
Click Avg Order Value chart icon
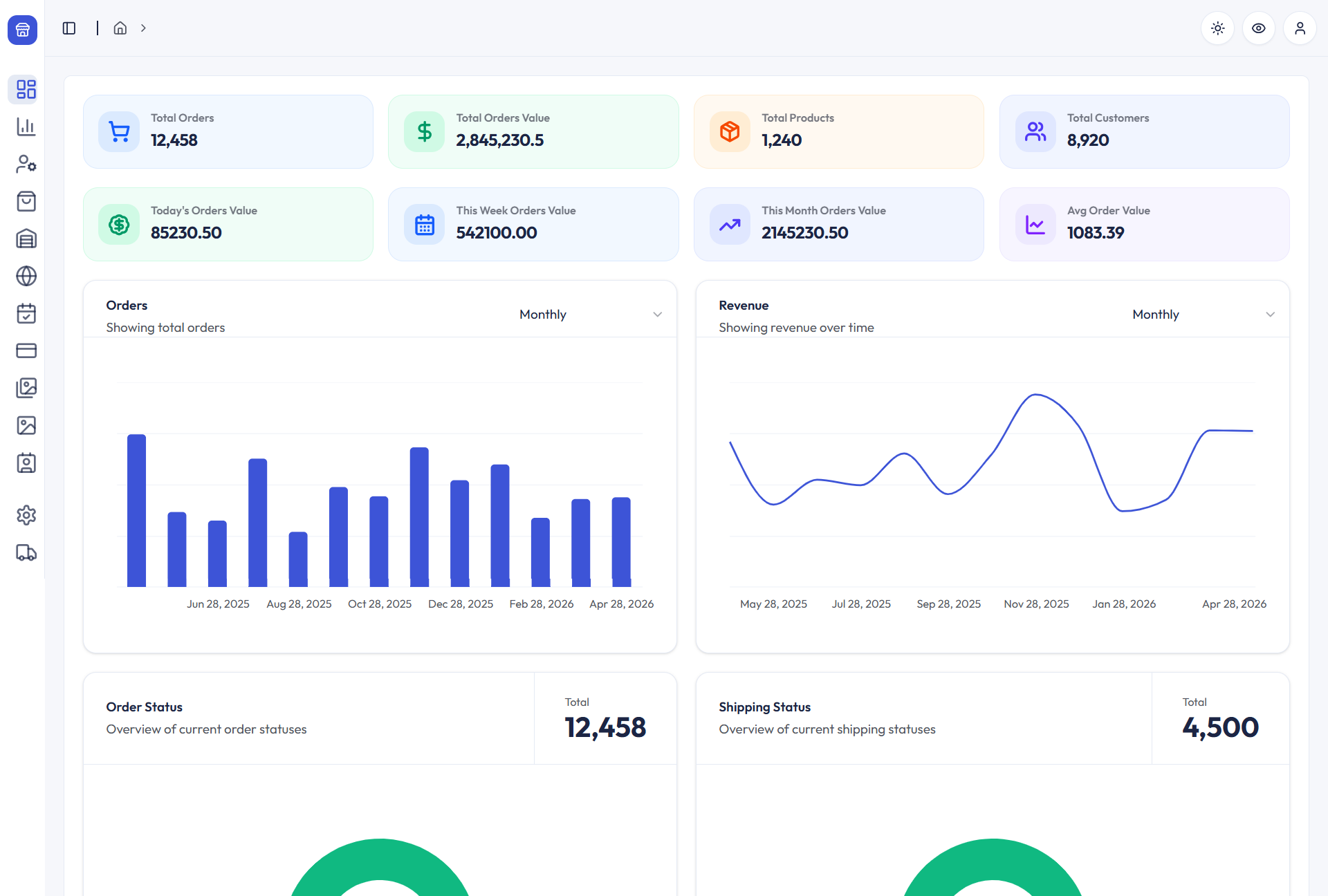pos(1035,224)
